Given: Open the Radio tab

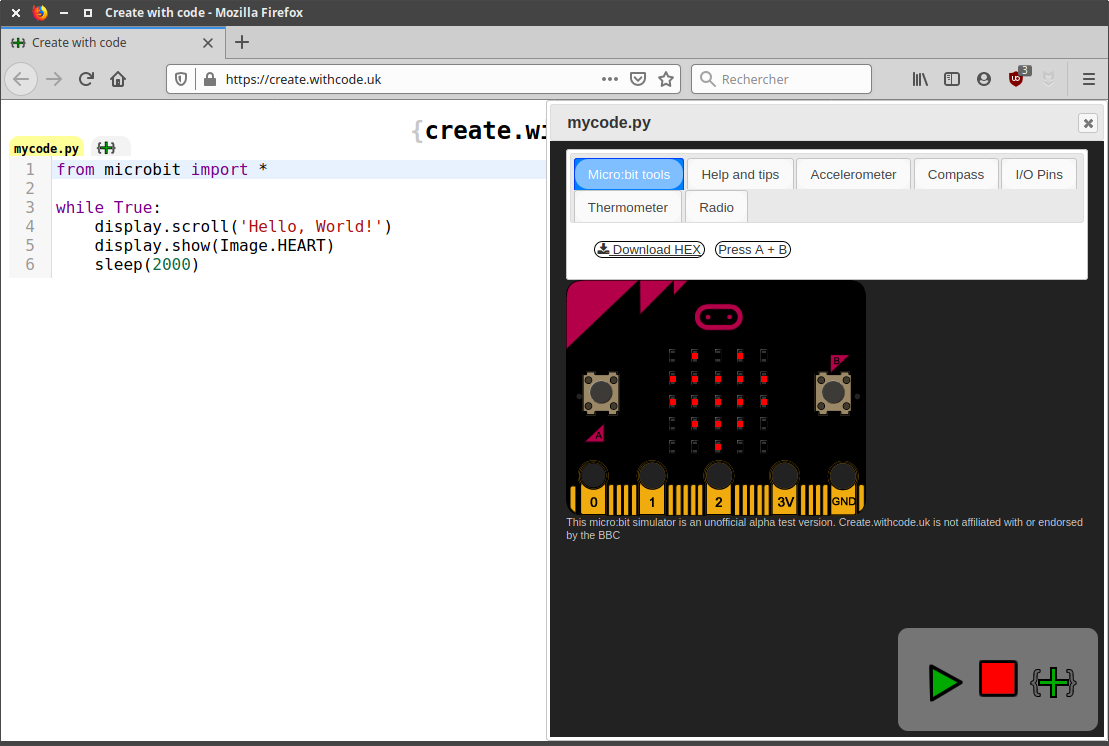Looking at the screenshot, I should click(716, 207).
